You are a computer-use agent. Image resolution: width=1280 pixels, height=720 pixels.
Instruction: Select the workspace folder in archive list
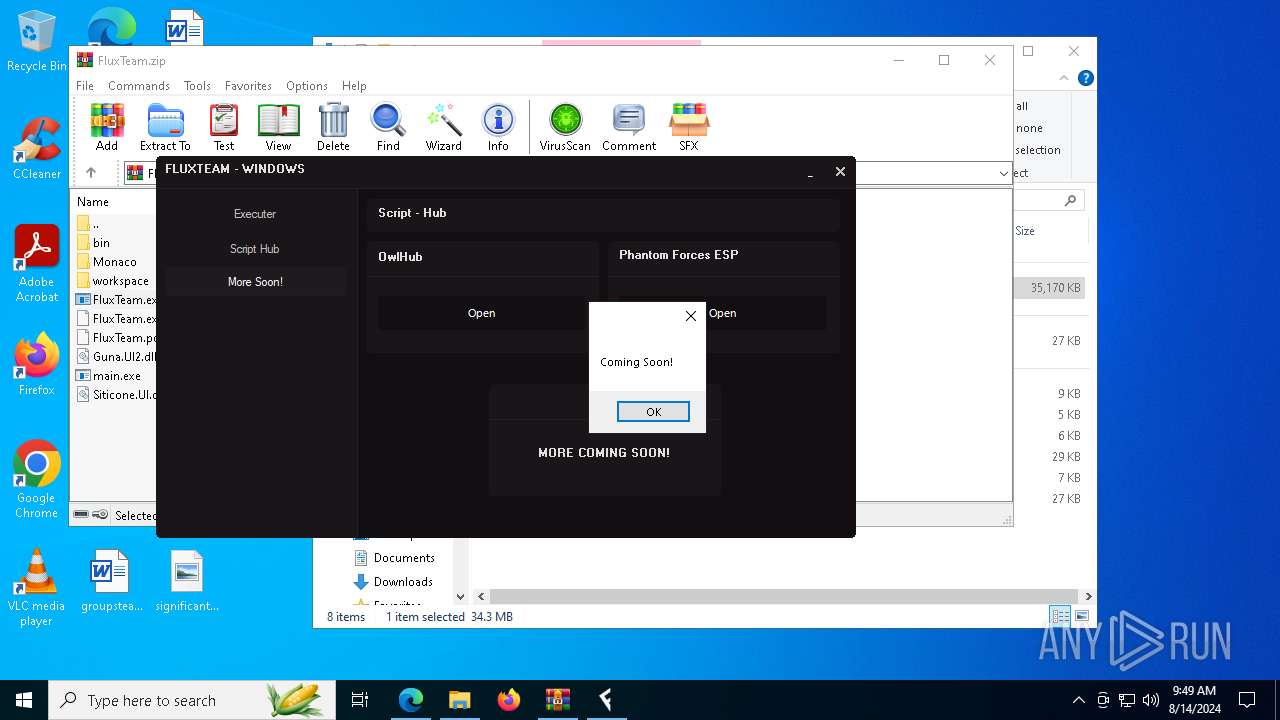pyautogui.click(x=120, y=281)
